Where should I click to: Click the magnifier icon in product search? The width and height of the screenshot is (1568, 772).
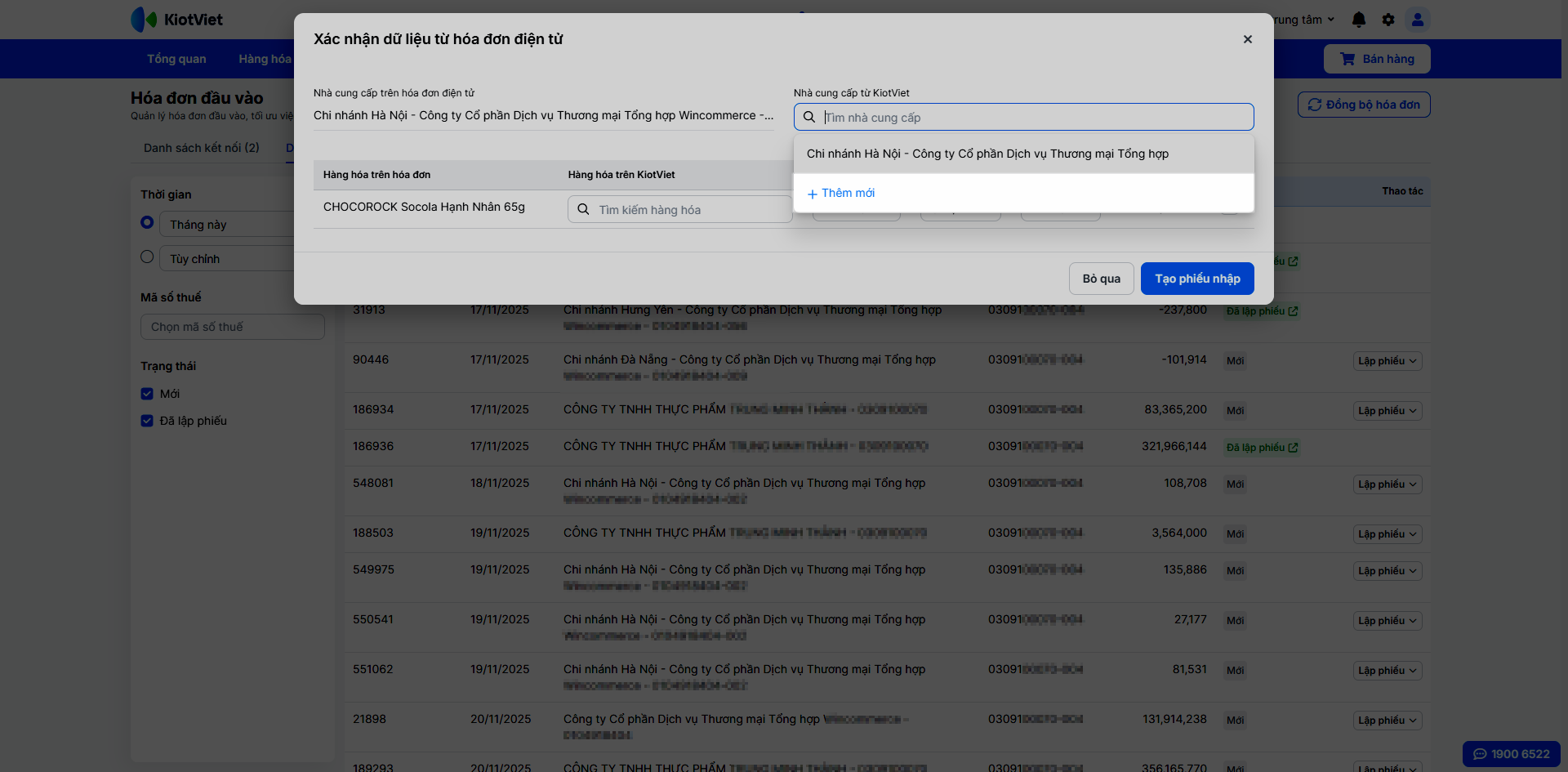point(583,209)
